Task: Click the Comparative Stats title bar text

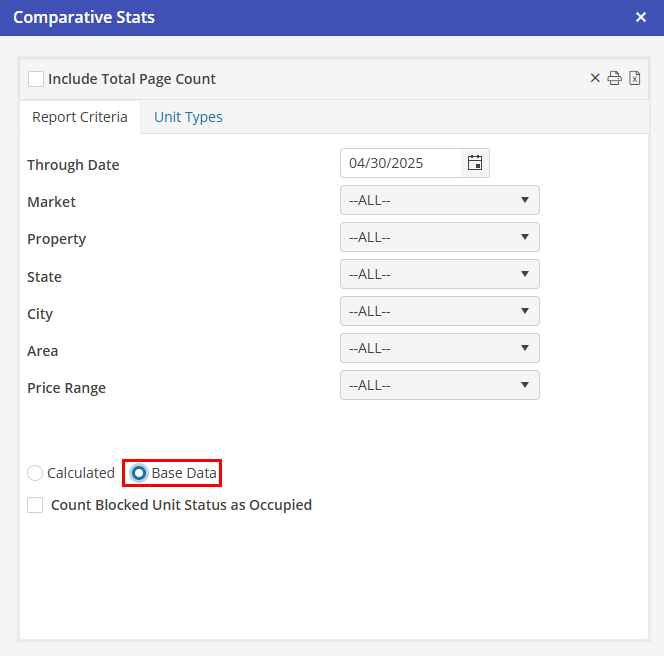Action: [84, 17]
